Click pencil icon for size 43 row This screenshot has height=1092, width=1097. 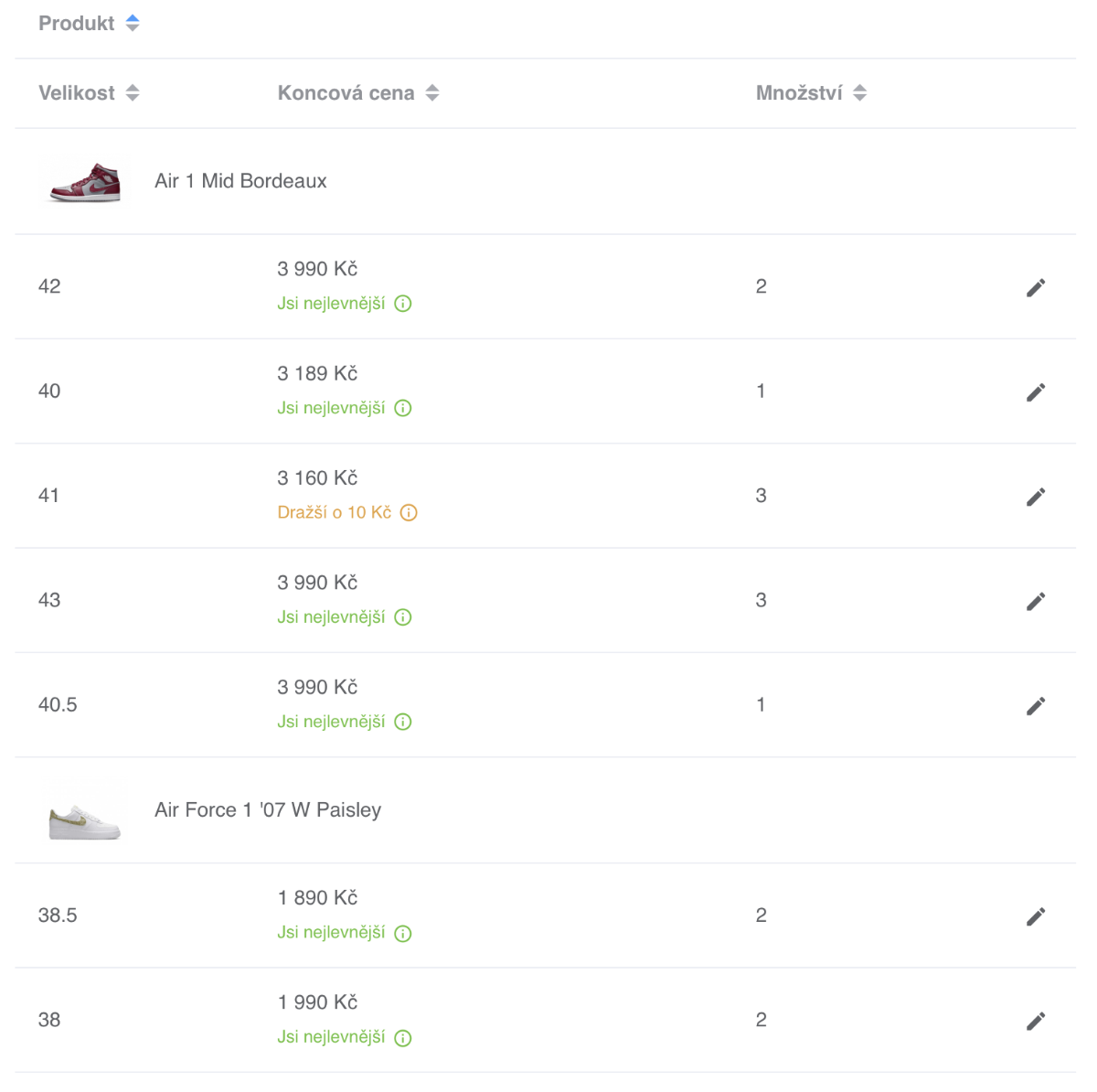[x=1036, y=601]
